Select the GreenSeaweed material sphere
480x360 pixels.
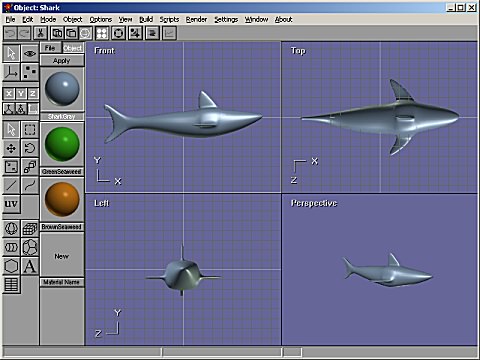tap(62, 144)
